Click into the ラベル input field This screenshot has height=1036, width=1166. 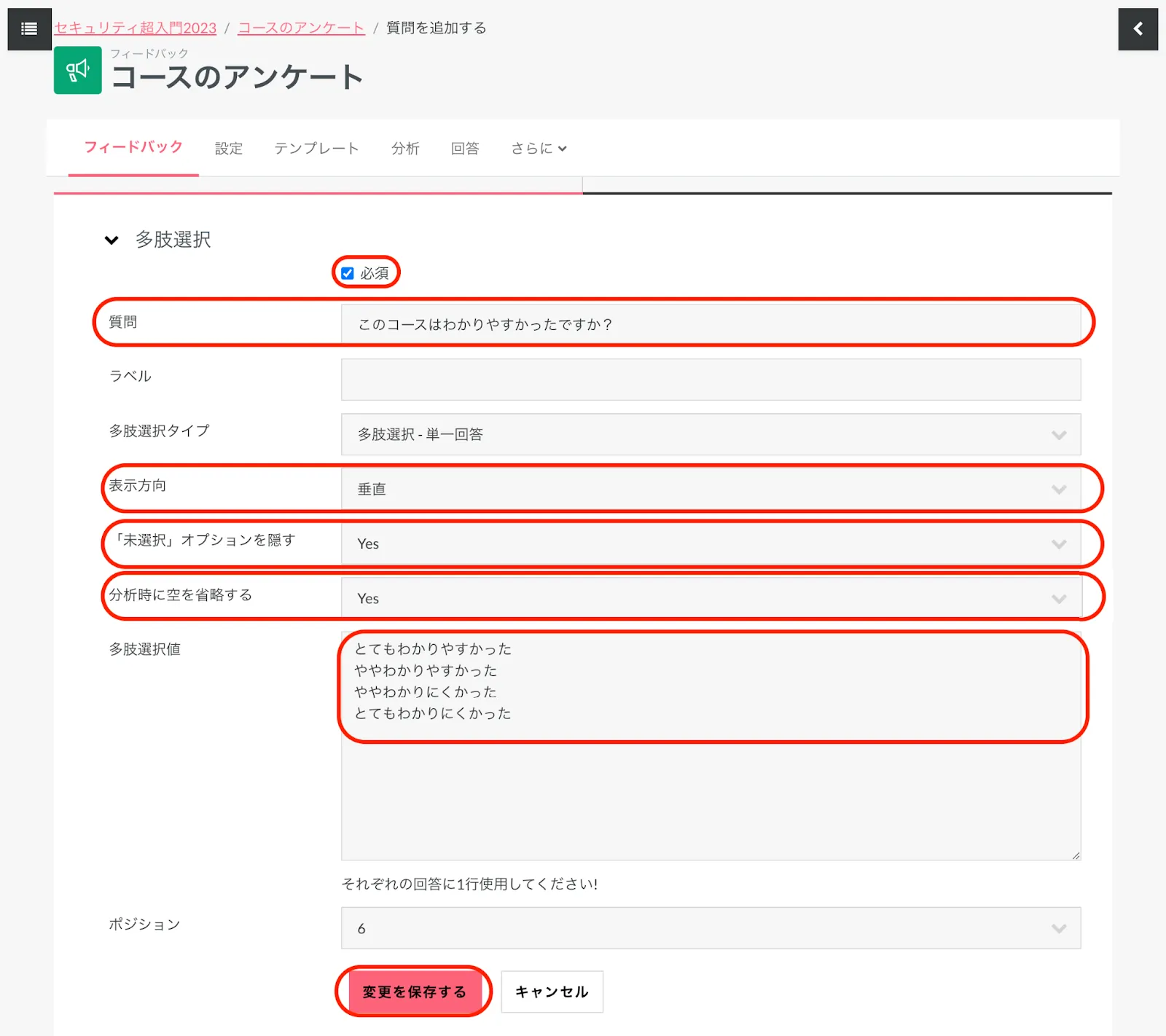click(710, 380)
